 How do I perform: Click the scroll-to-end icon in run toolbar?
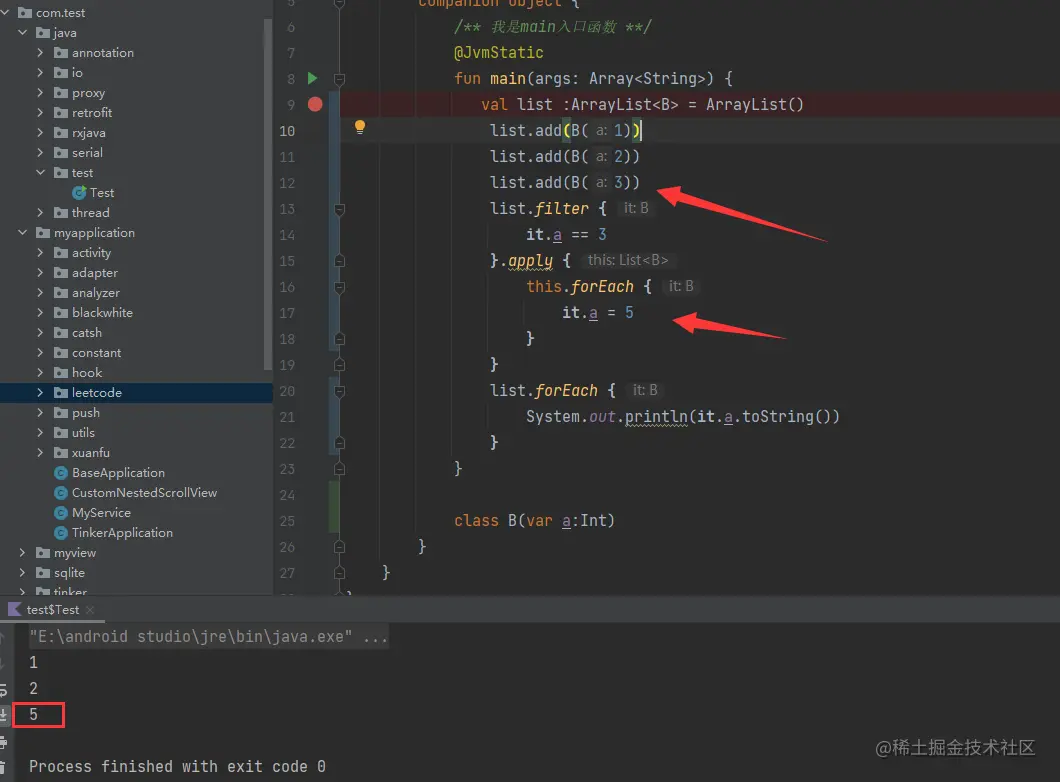3,714
